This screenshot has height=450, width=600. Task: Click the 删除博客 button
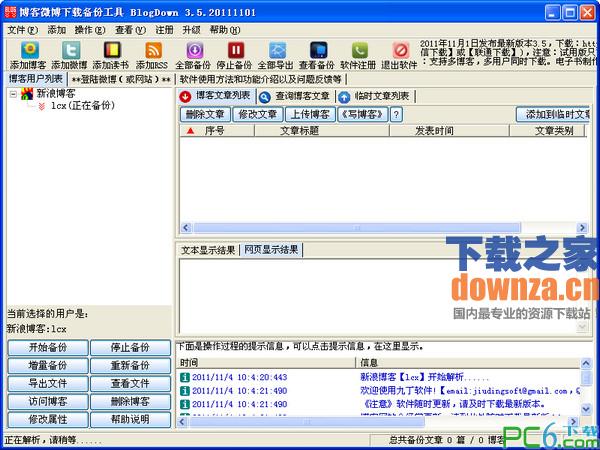(x=130, y=402)
